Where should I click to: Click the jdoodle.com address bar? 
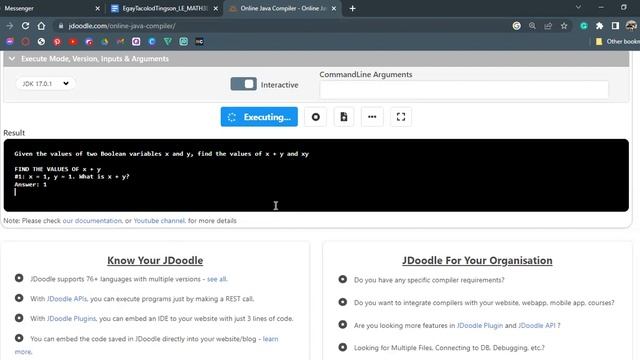click(282, 26)
